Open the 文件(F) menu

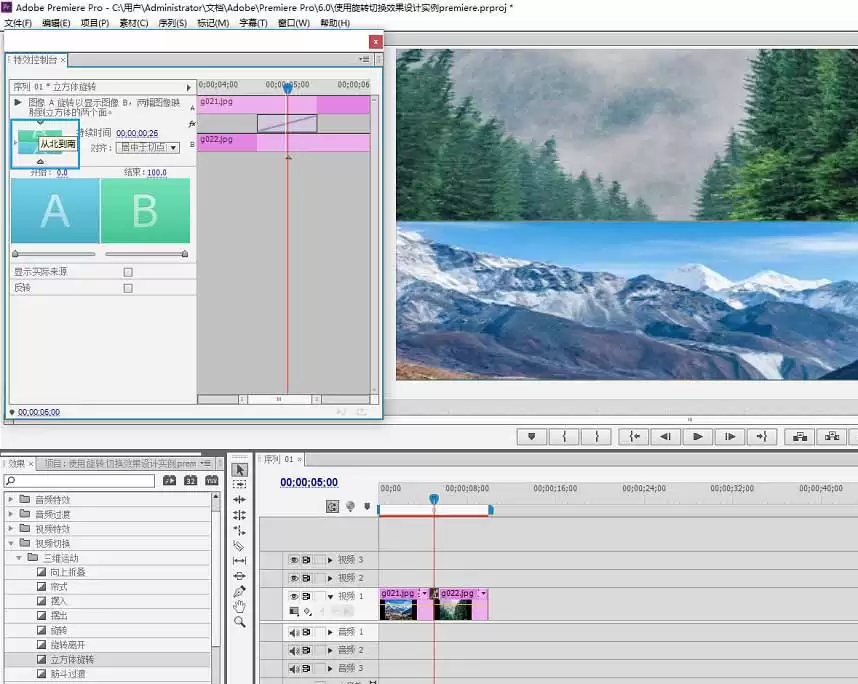coord(18,22)
